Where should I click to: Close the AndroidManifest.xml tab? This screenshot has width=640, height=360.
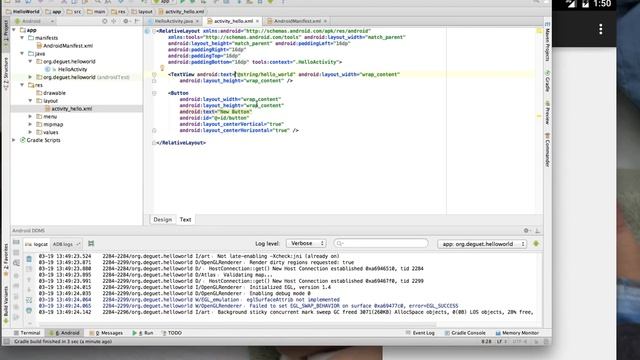pyautogui.click(x=325, y=21)
